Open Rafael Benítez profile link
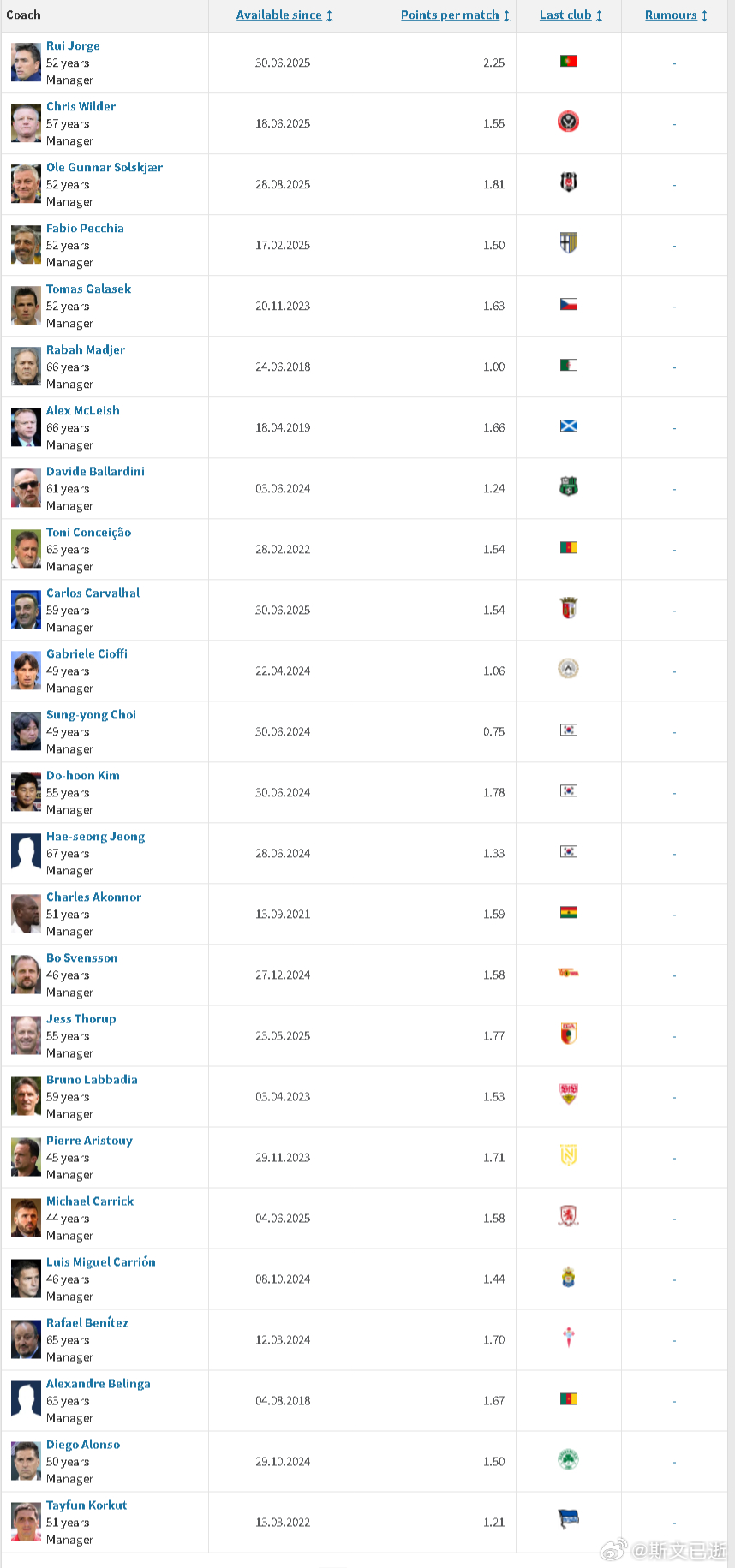The width and height of the screenshot is (735, 1568). click(x=87, y=1322)
